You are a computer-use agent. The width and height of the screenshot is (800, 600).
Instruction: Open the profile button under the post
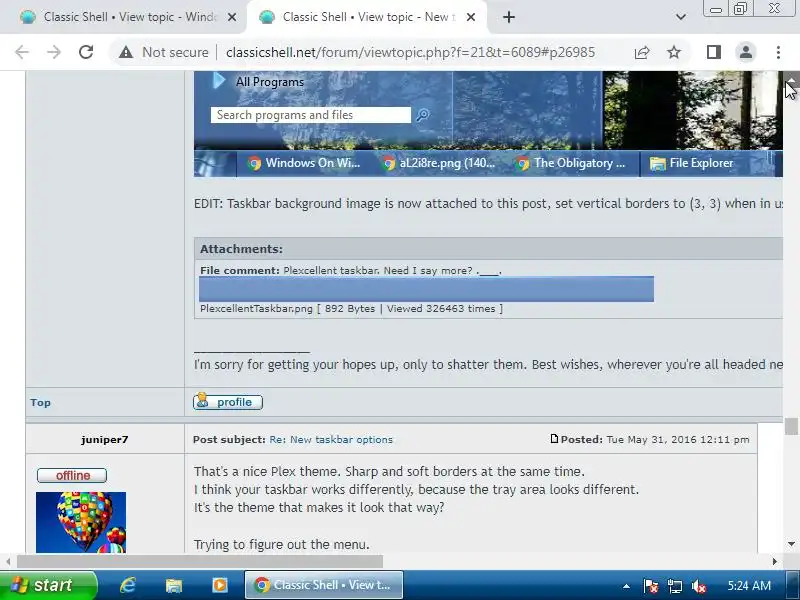(228, 402)
